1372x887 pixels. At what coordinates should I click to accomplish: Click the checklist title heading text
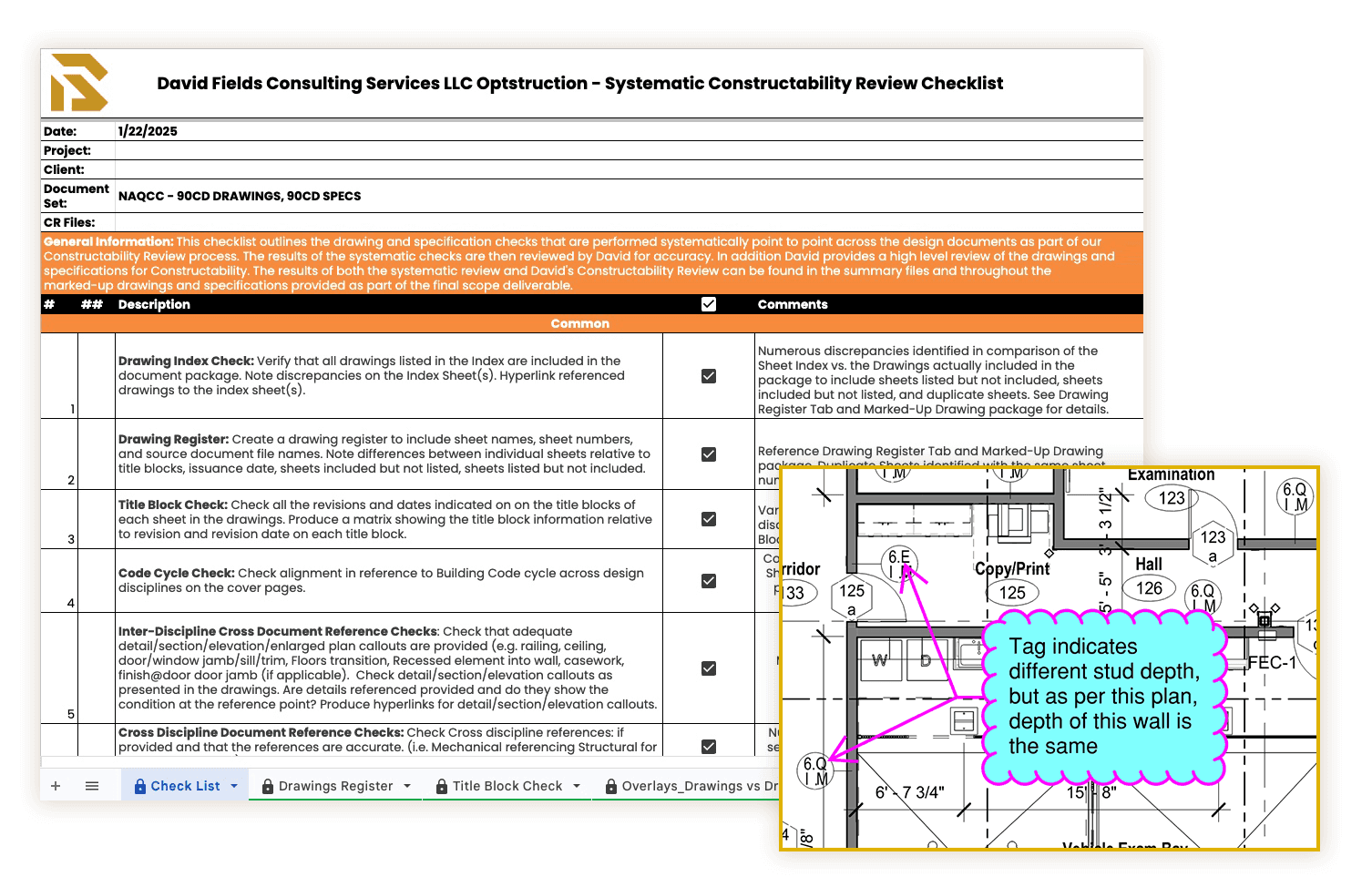pyautogui.click(x=579, y=83)
